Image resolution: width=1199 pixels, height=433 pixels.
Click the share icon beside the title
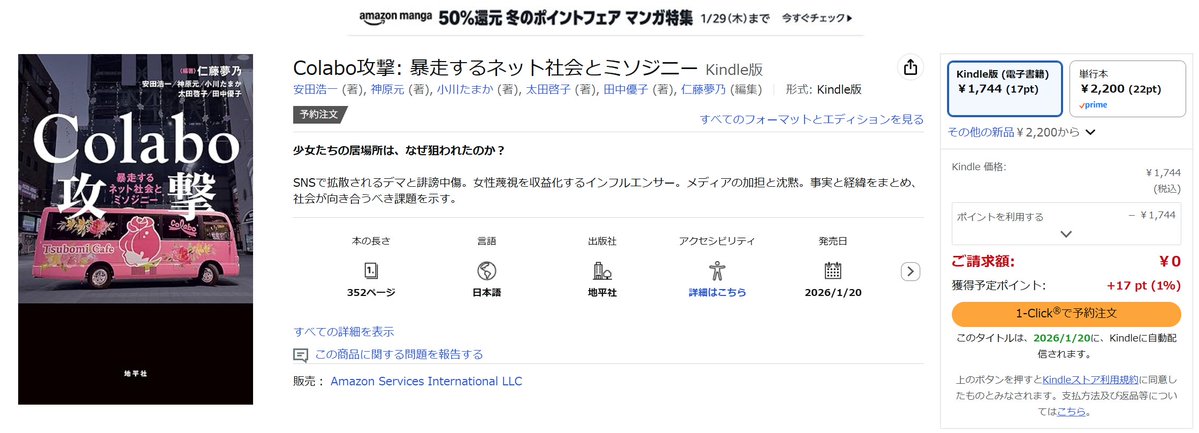click(910, 67)
